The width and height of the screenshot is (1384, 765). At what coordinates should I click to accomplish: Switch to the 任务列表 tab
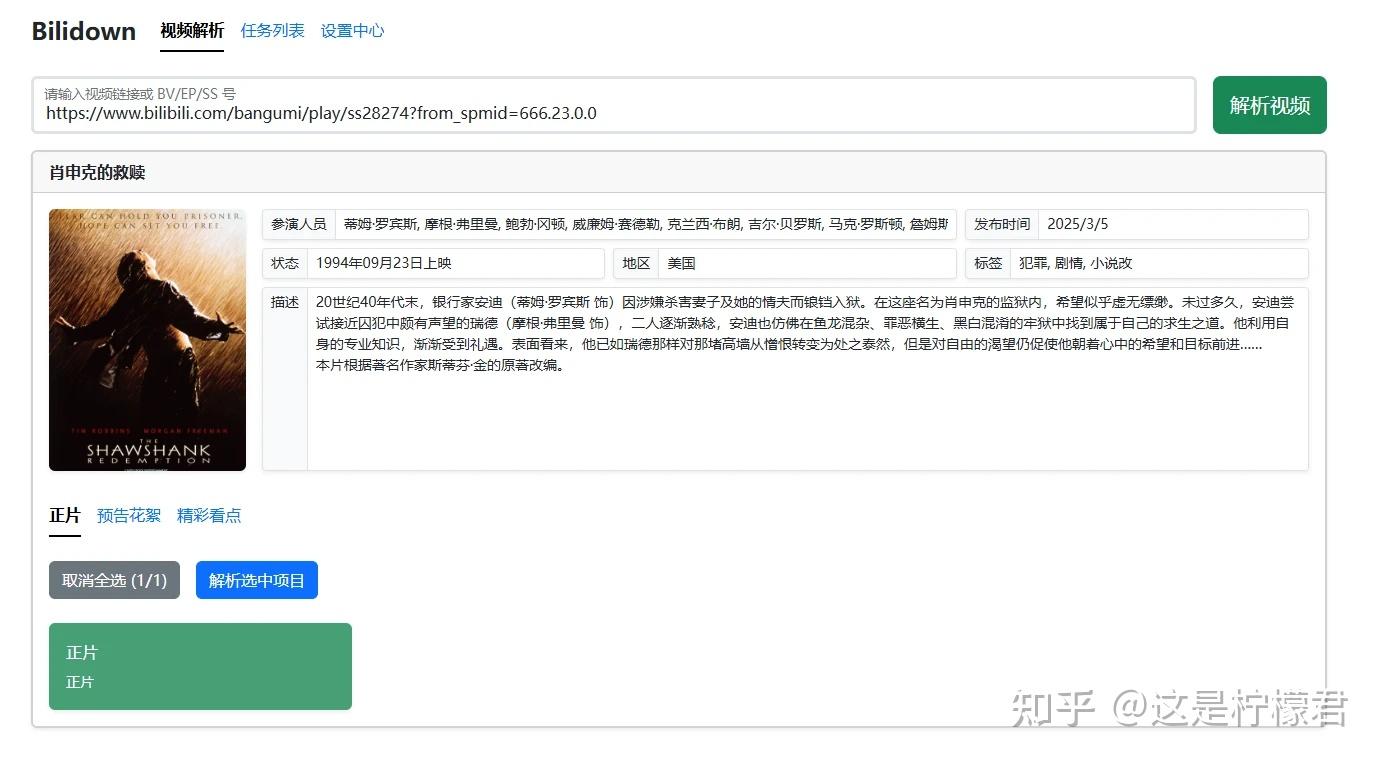[272, 30]
